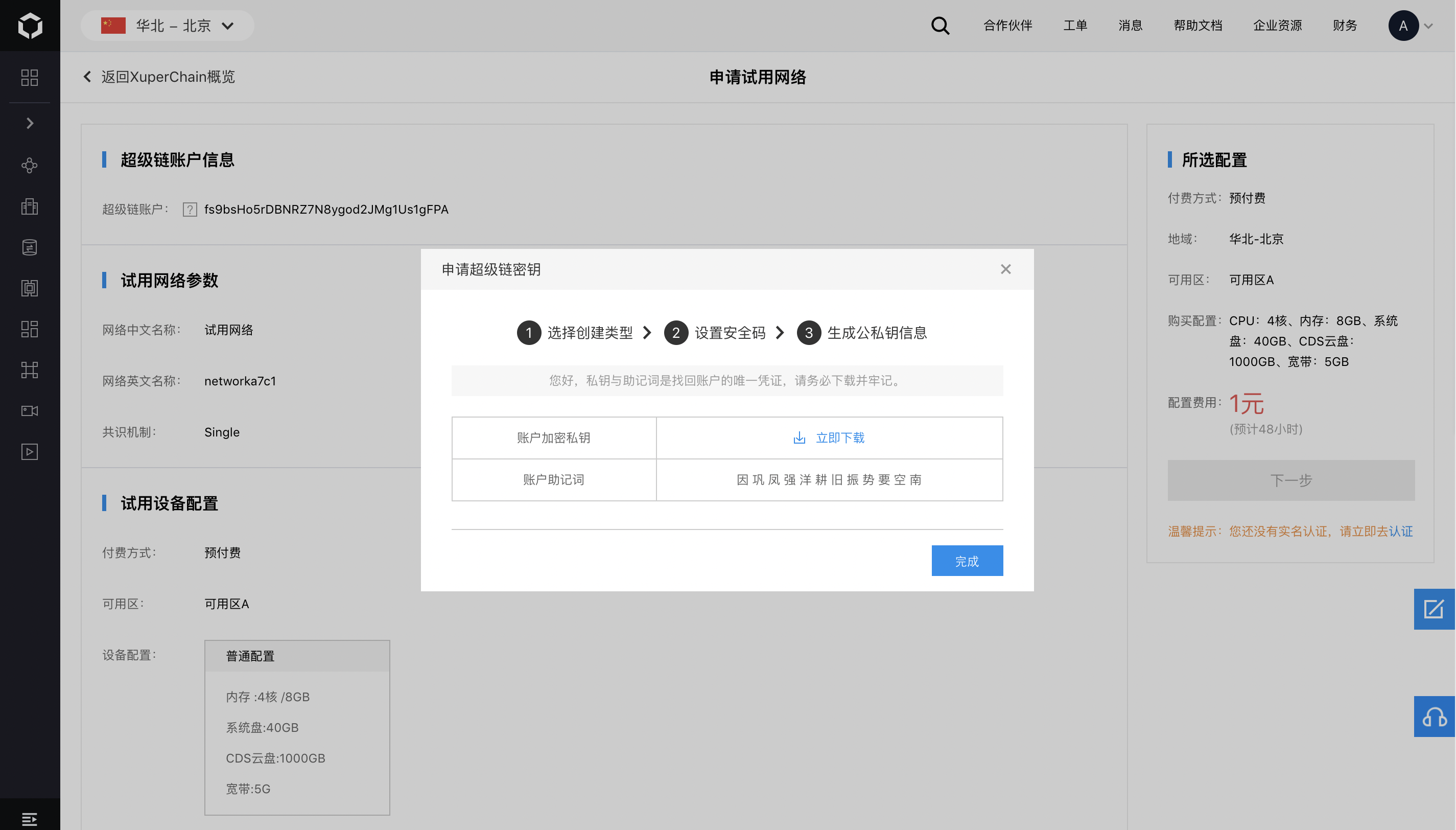Click the help question mark beside 超级链账户
This screenshot has height=830, width=1456.
coord(190,210)
